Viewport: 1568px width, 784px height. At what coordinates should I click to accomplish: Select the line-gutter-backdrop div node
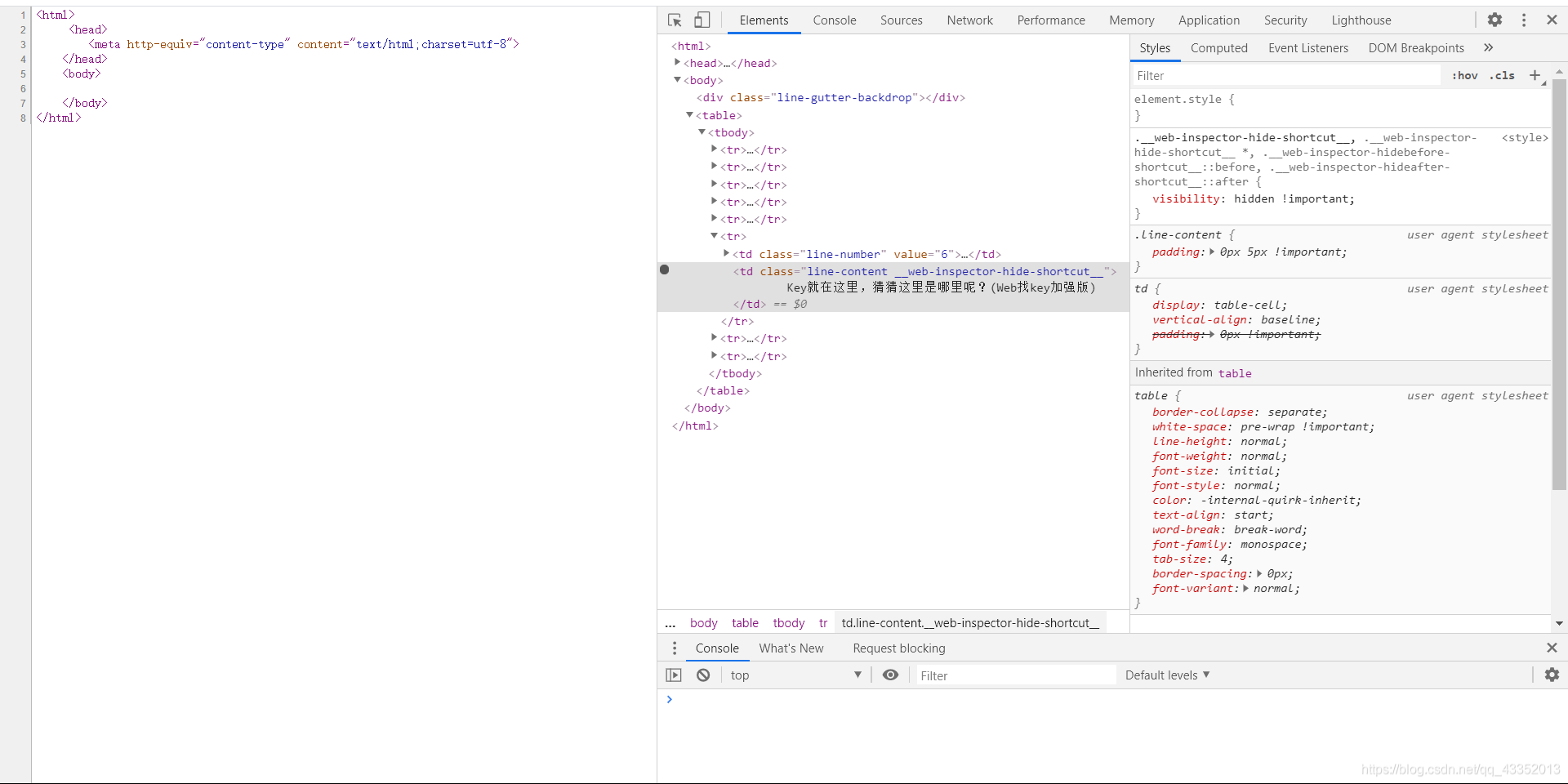pos(831,97)
